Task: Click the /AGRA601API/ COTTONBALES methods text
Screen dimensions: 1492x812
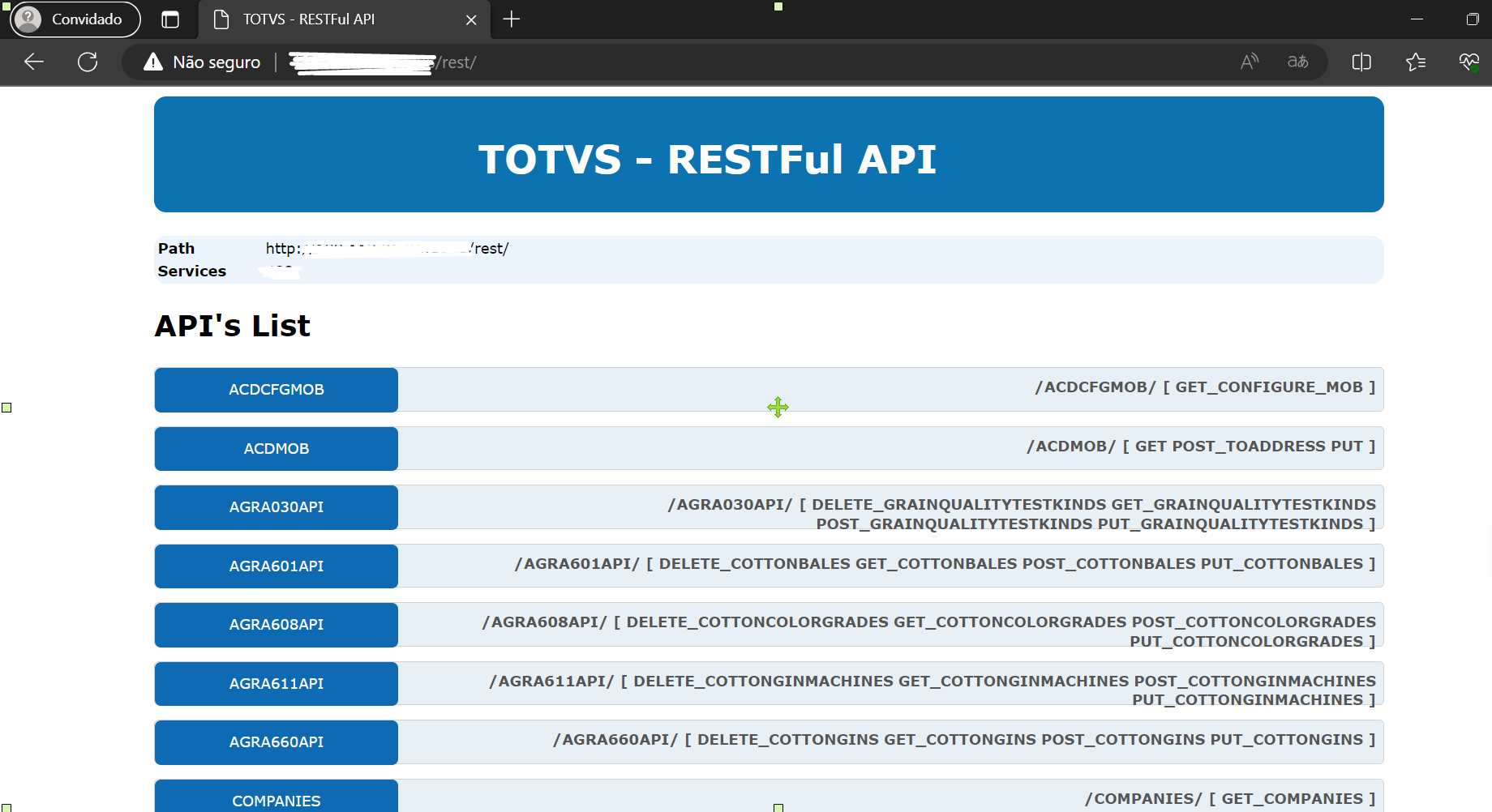Action: [945, 564]
